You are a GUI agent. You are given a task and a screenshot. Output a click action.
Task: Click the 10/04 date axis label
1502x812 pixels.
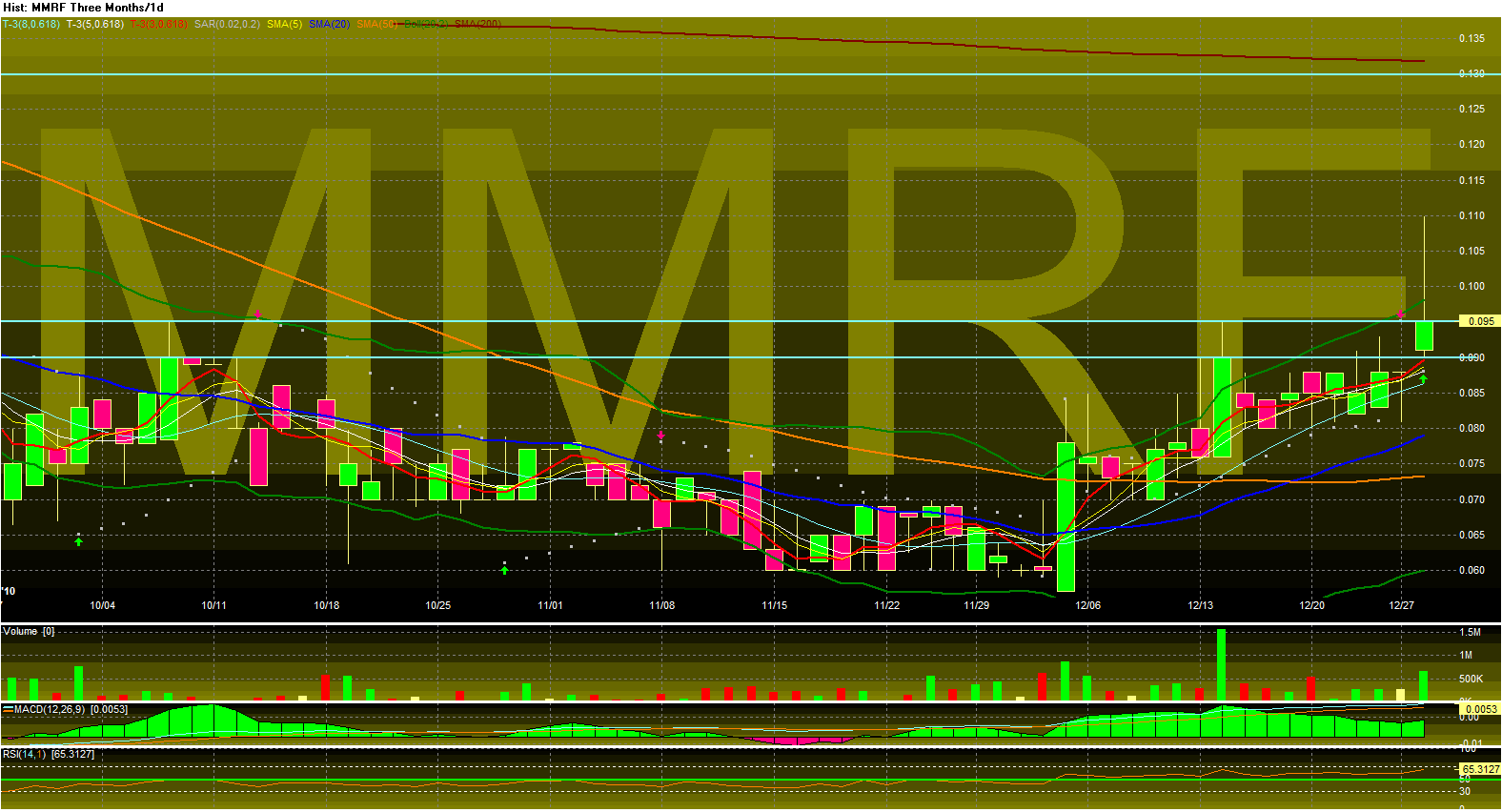tap(103, 605)
